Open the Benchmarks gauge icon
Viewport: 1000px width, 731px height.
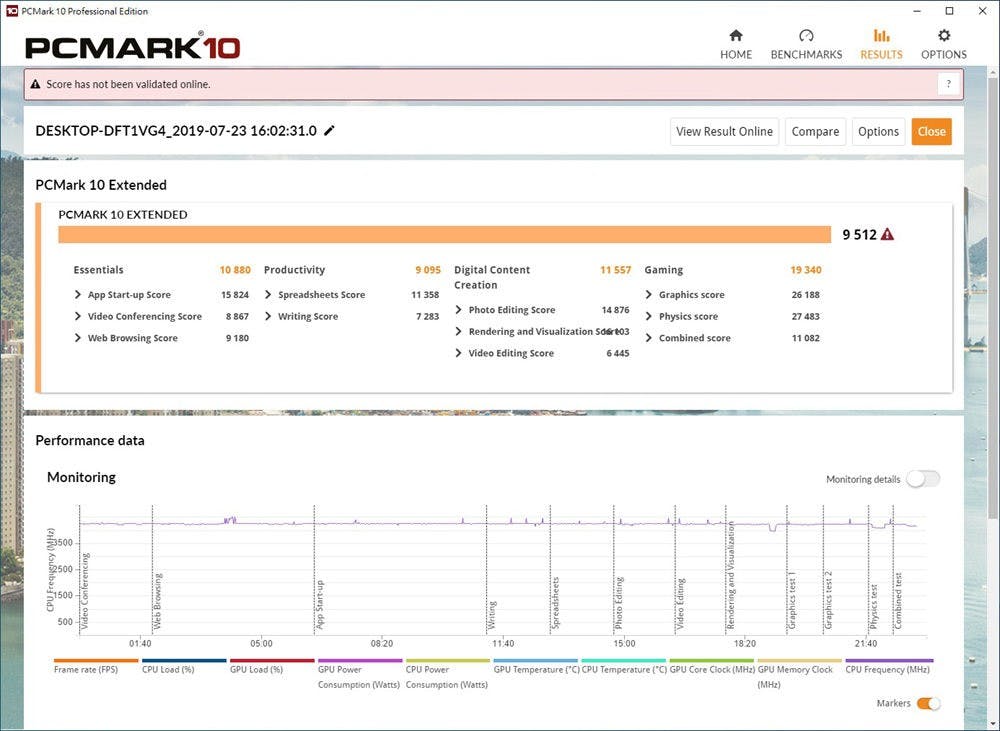[806, 36]
